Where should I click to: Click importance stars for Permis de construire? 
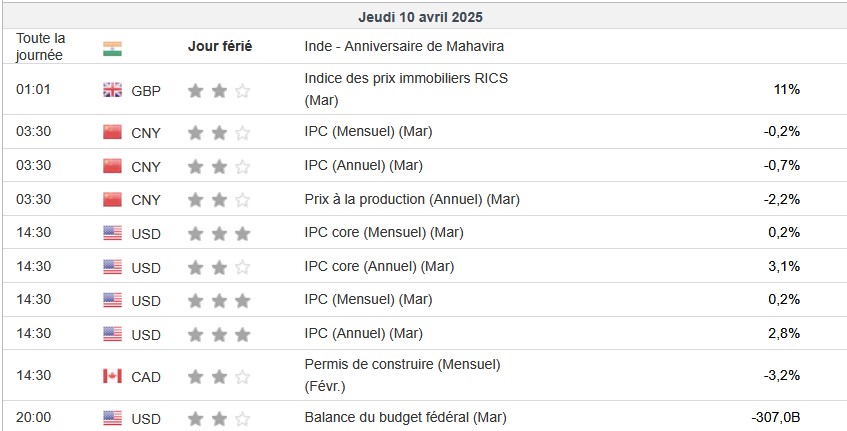219,376
